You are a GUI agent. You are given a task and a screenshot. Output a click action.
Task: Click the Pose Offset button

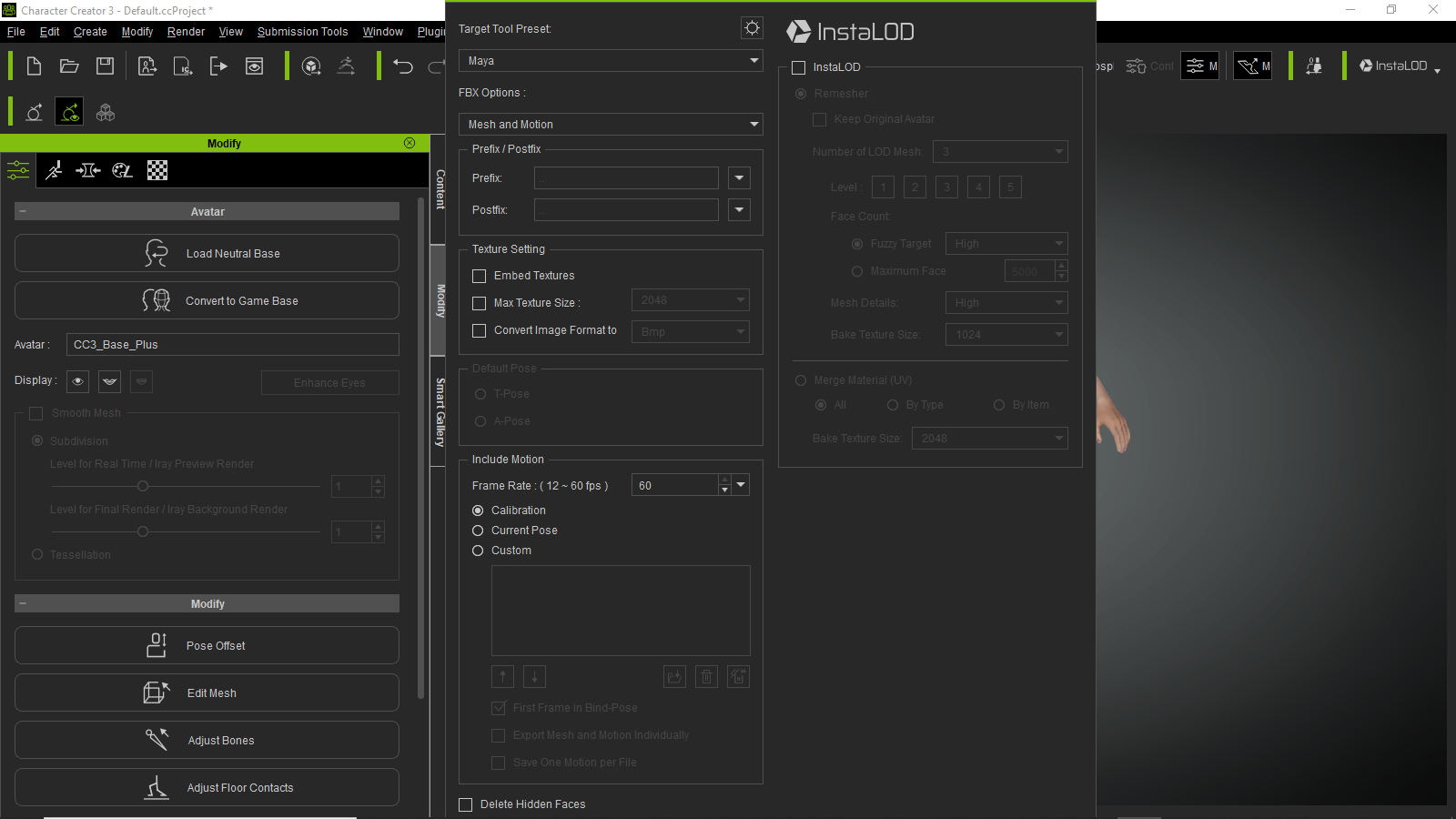(207, 645)
